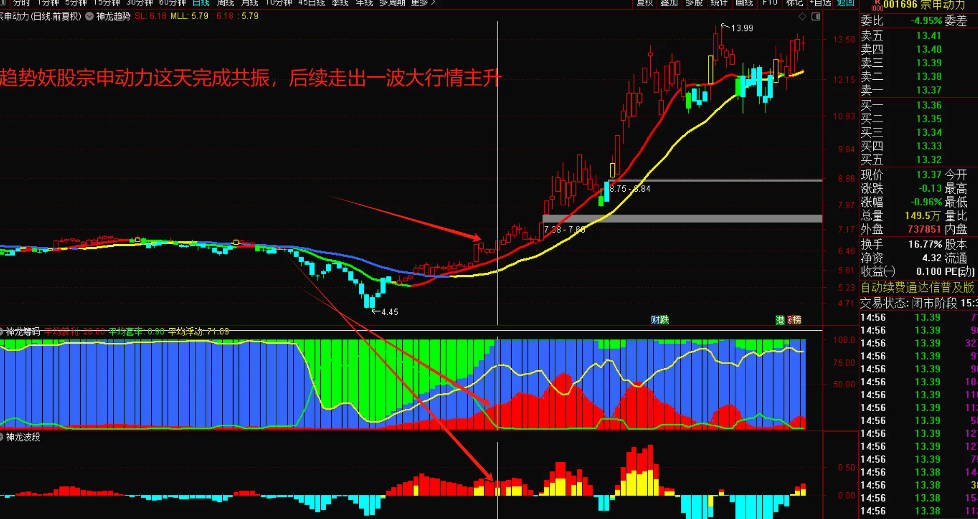Viewport: 978px width, 519px height.
Task: Switch to the 30分钟 period tab
Action: pyautogui.click(x=140, y=2)
